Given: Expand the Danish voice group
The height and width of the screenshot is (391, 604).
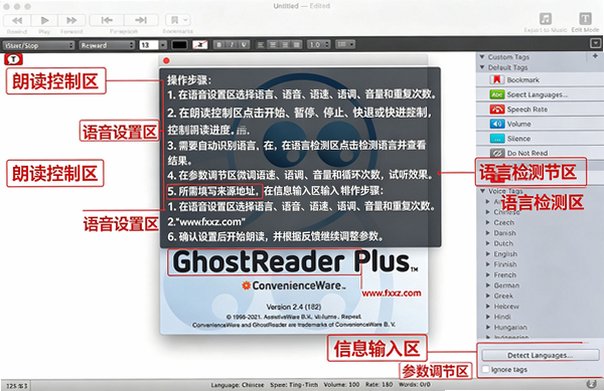Looking at the screenshot, I should (488, 233).
